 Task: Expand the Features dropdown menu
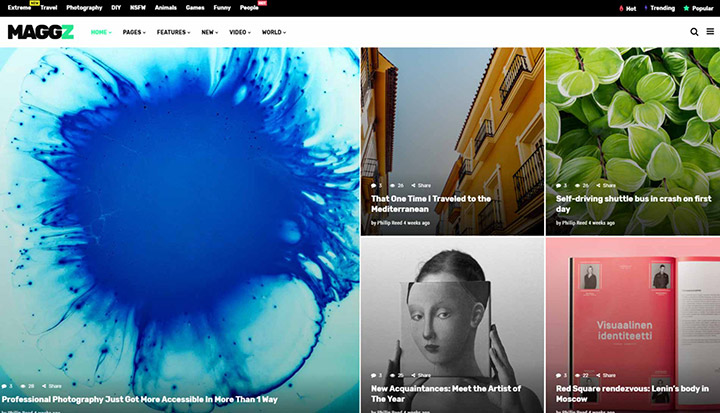click(x=174, y=32)
